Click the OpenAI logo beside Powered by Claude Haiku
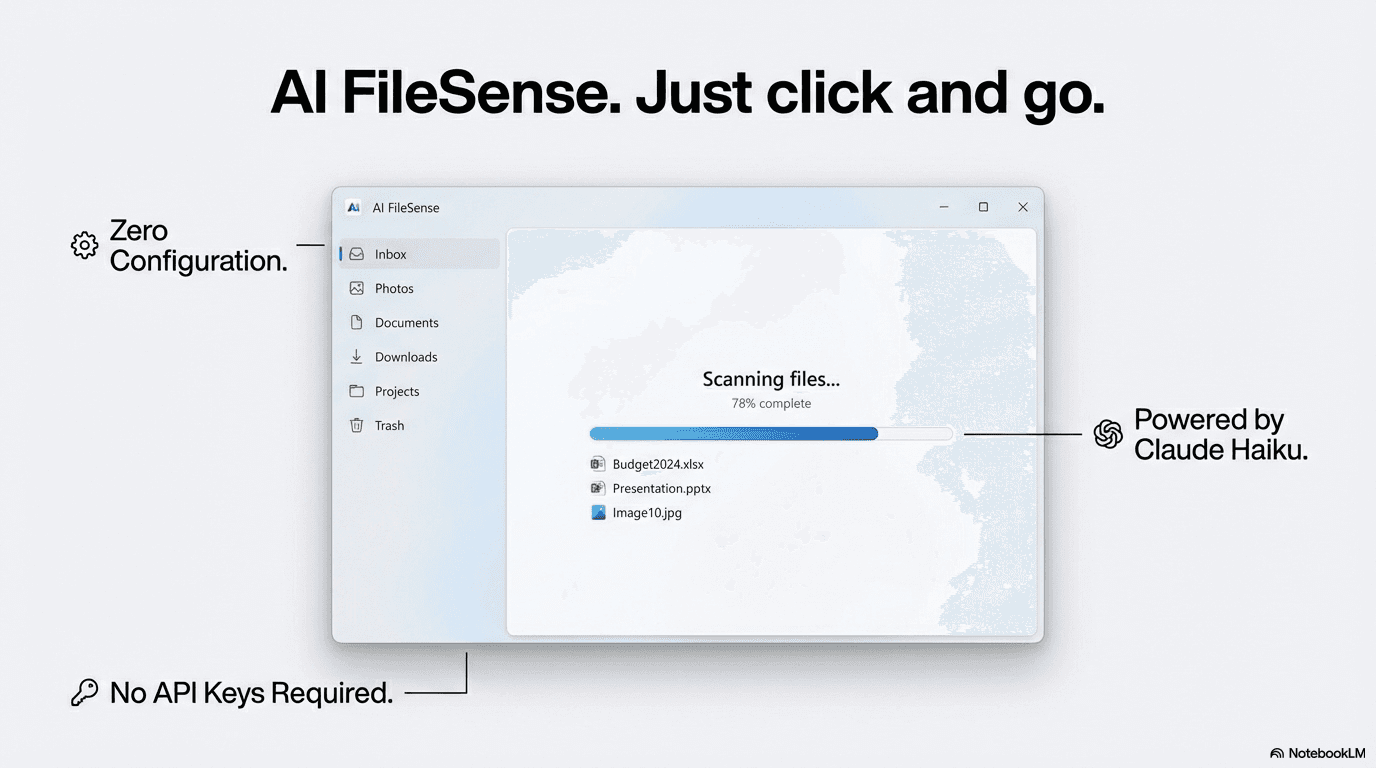The width and height of the screenshot is (1376, 768). click(x=1107, y=434)
